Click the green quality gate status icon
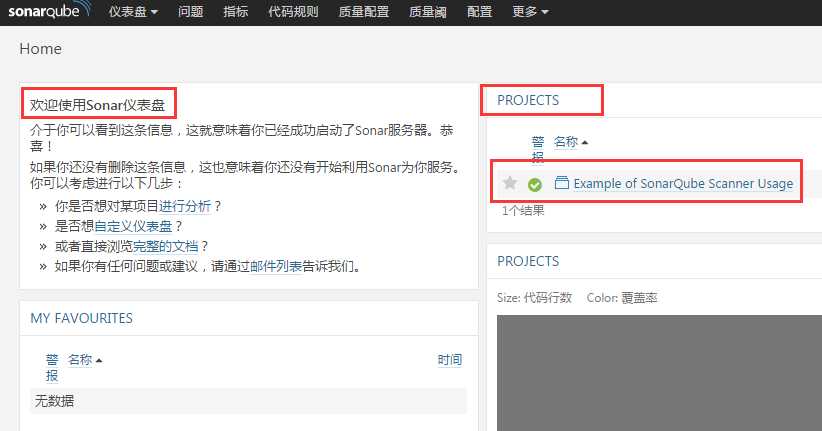822x431 pixels. (x=535, y=185)
